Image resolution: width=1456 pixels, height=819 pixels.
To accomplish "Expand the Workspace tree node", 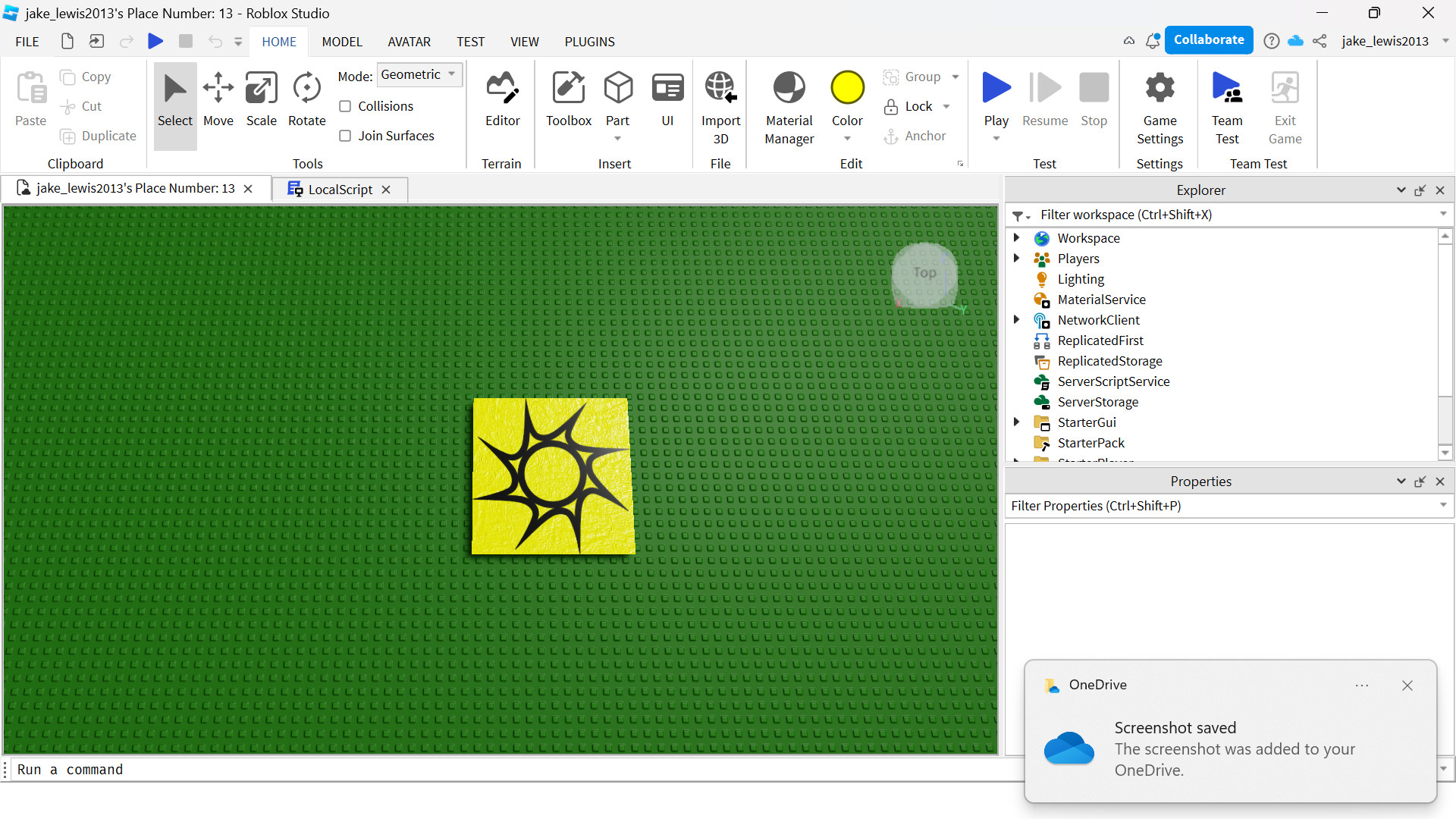I will click(1016, 238).
